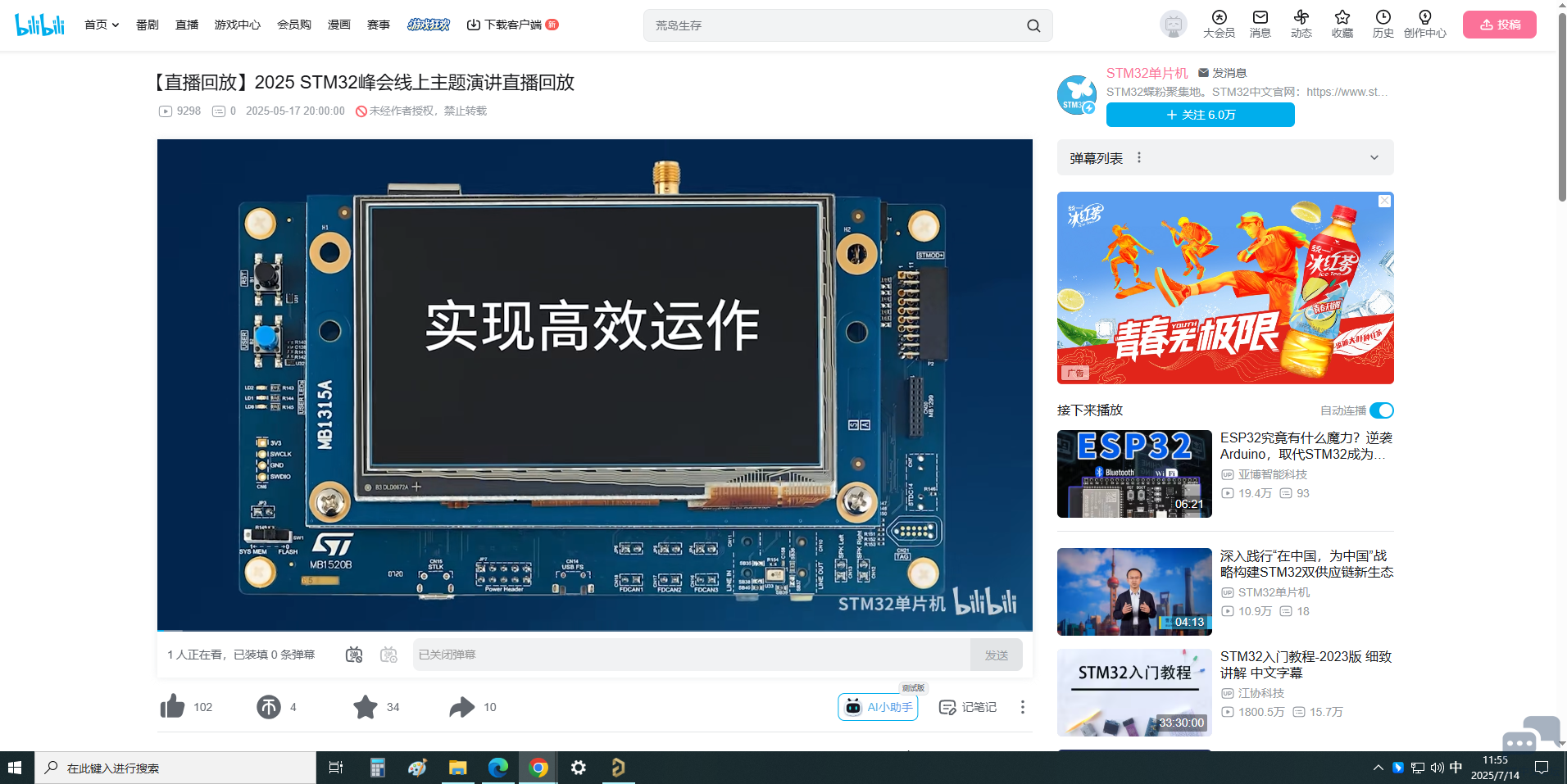Open the 收藏 favorites star in header
1567x784 pixels.
tap(1342, 25)
